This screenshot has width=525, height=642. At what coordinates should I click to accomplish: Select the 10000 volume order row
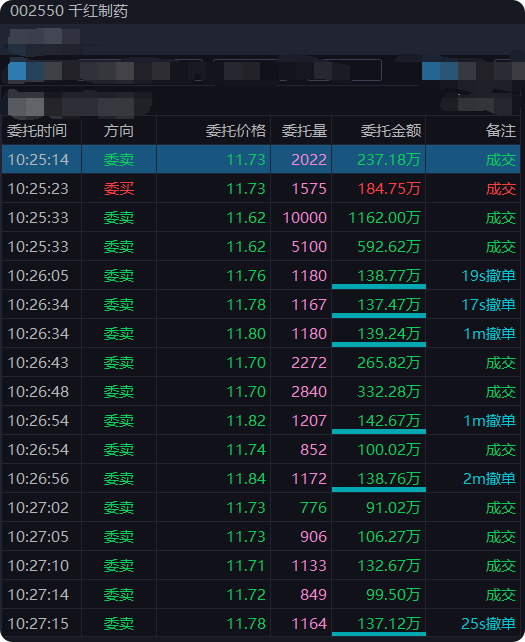click(261, 217)
